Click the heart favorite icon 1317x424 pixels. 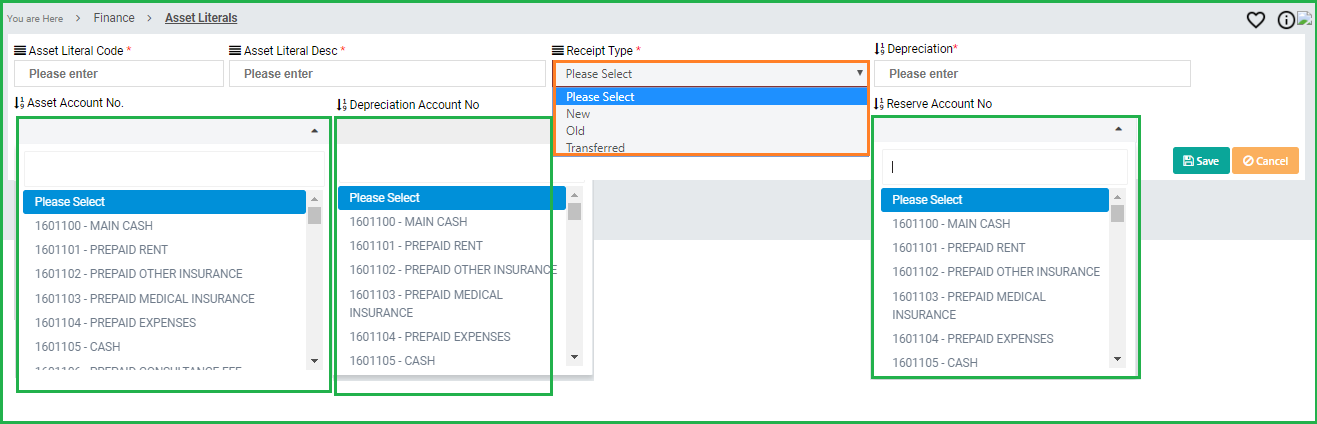tap(1256, 20)
